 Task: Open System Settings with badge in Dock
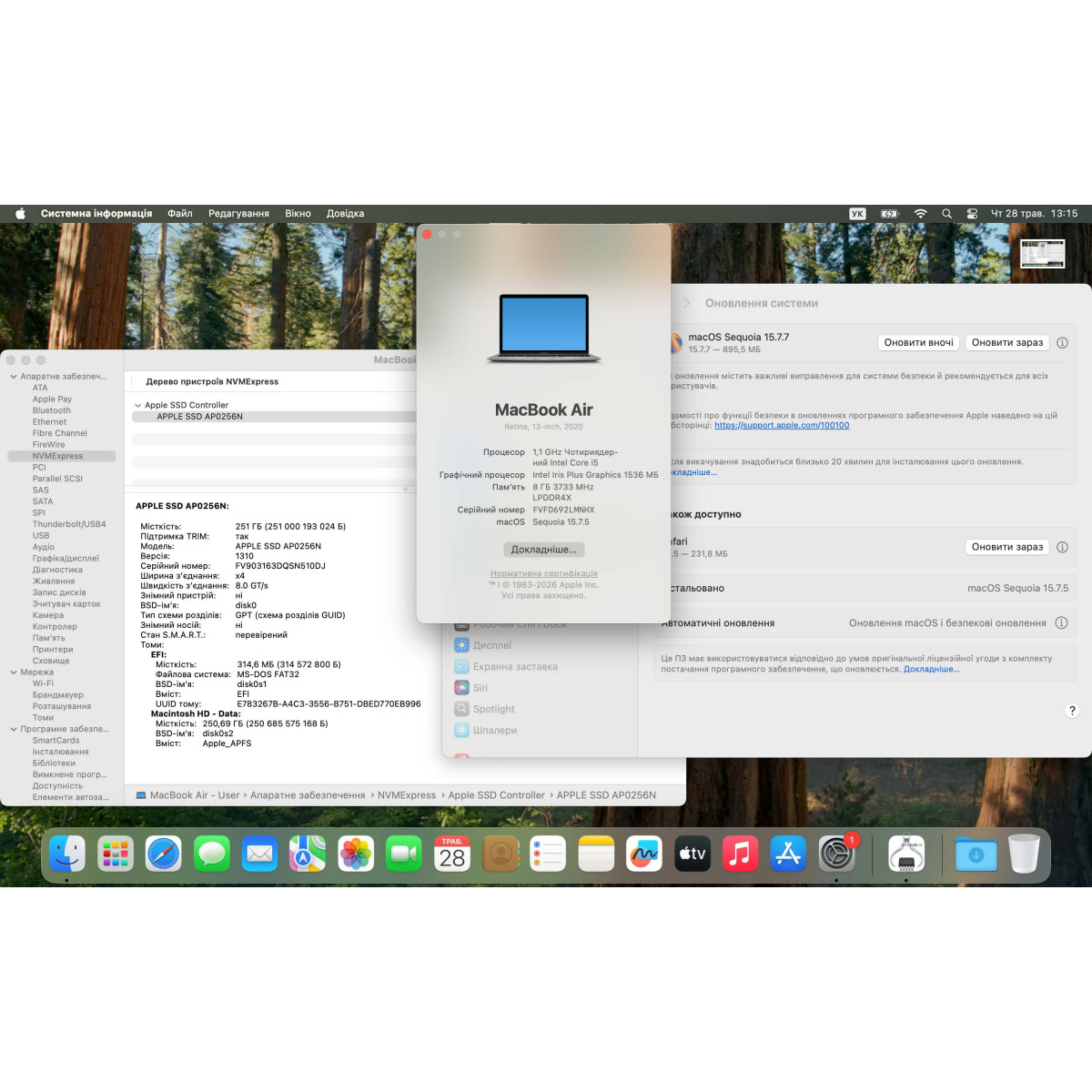point(836,854)
